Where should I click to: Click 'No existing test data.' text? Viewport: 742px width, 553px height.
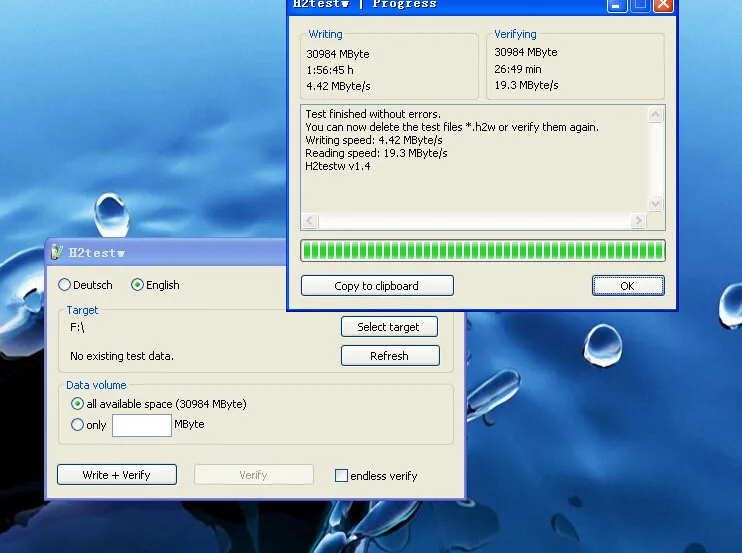(x=122, y=356)
